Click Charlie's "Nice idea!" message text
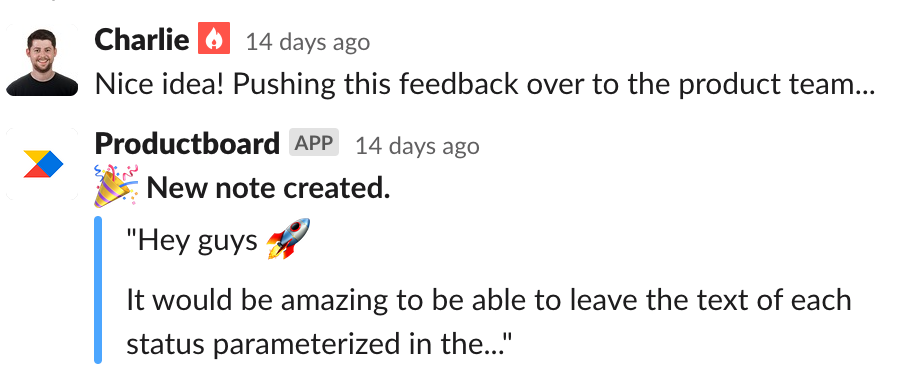This screenshot has height=392, width=924. 484,84
